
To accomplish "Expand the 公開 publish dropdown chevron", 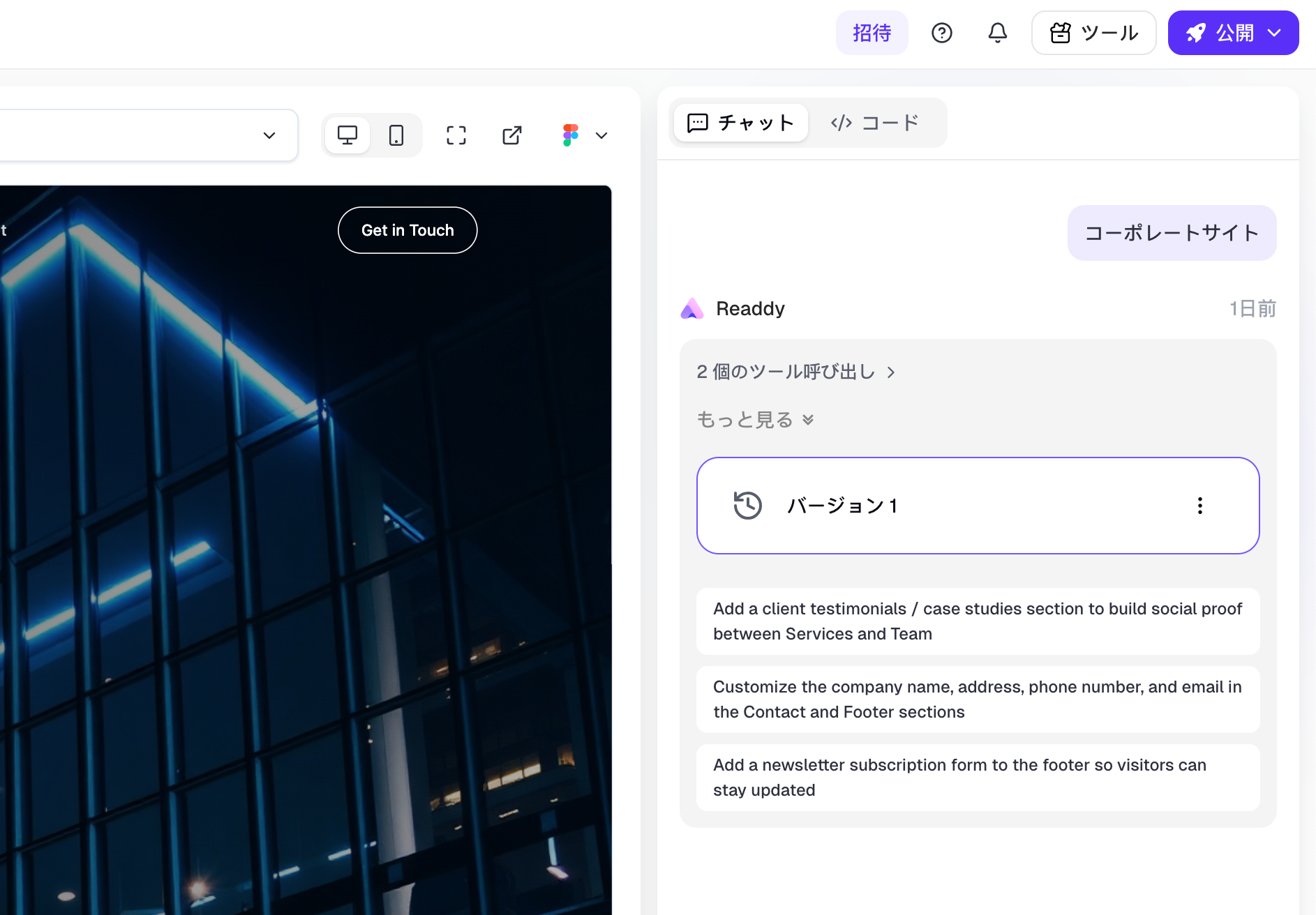I will (x=1274, y=33).
